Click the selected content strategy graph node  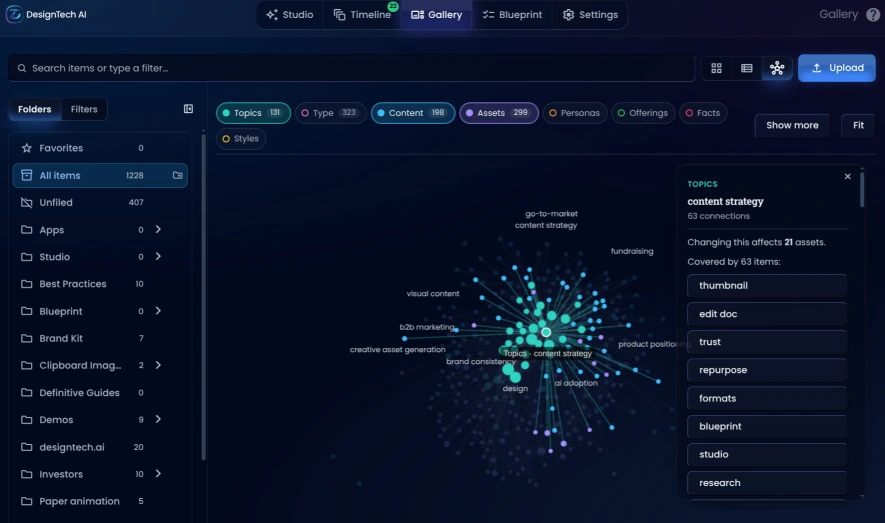546,332
